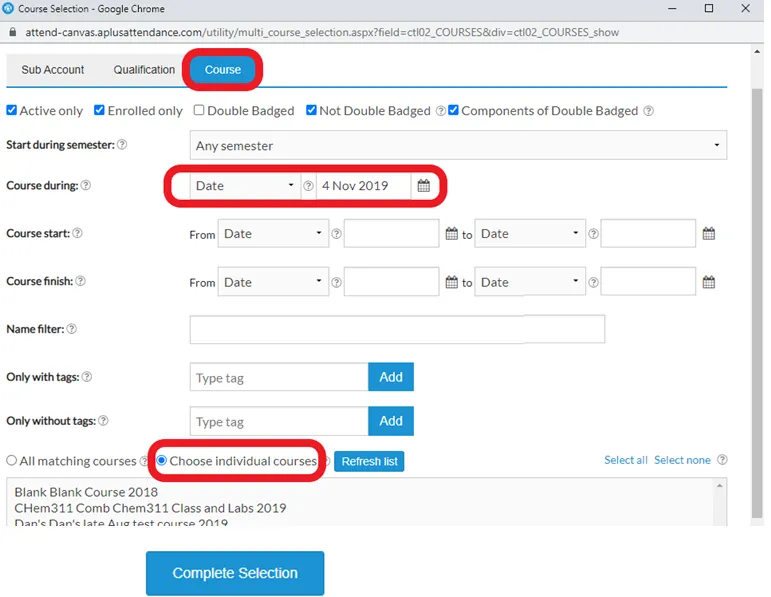This screenshot has height=597, width=771.
Task: Switch to the Sub Account tab
Action: click(53, 70)
